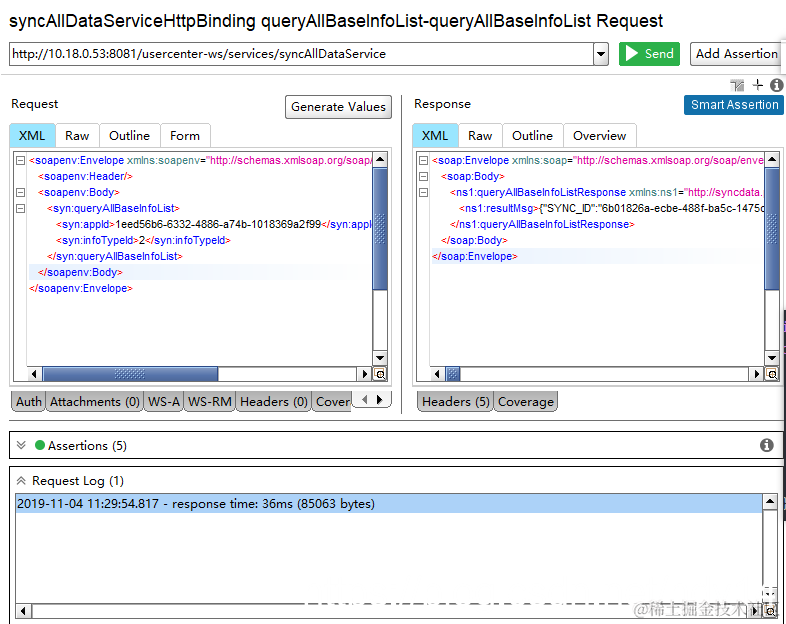Viewport: 786px width, 624px height.
Task: Click inside the endpoint URL field
Action: (x=301, y=54)
